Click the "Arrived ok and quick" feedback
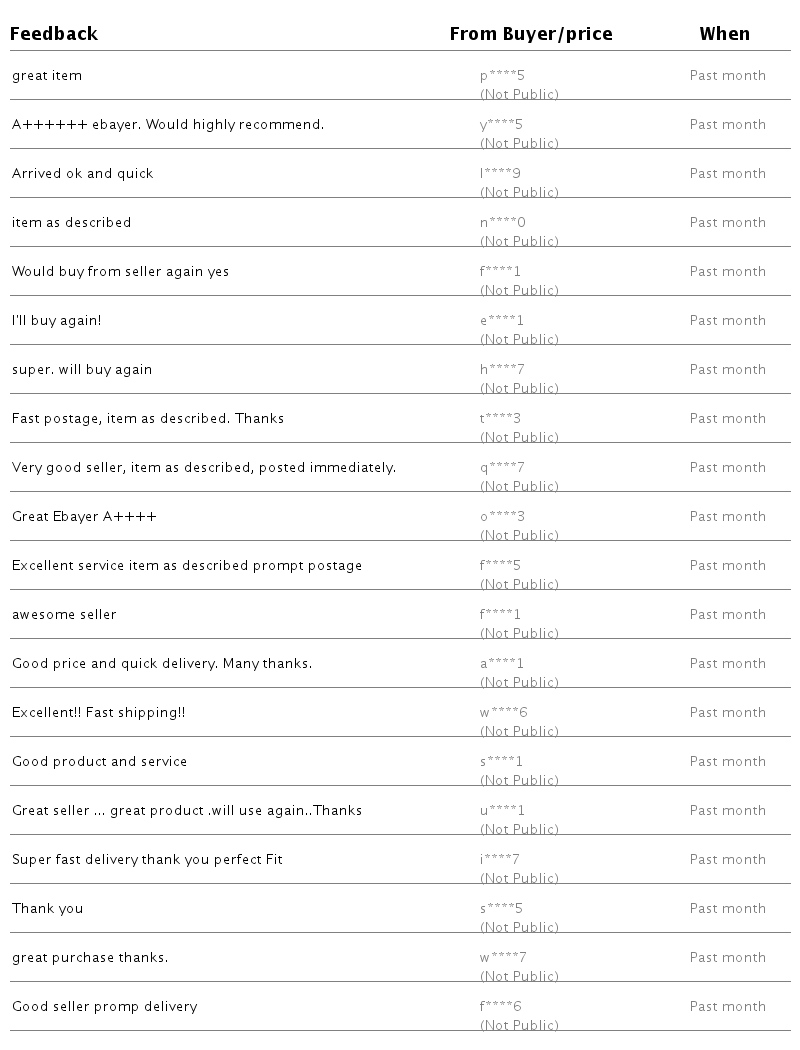 tap(83, 174)
